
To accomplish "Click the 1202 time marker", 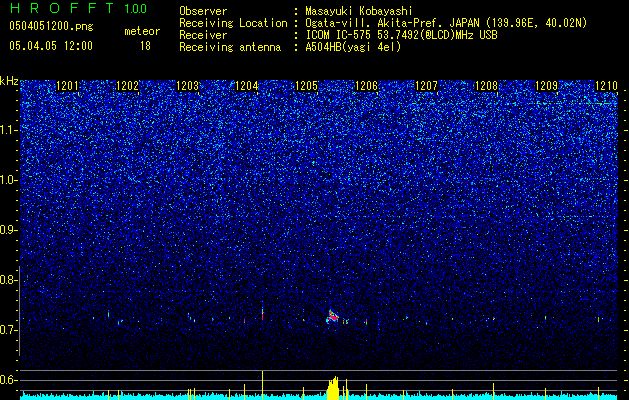I will click(x=127, y=86).
